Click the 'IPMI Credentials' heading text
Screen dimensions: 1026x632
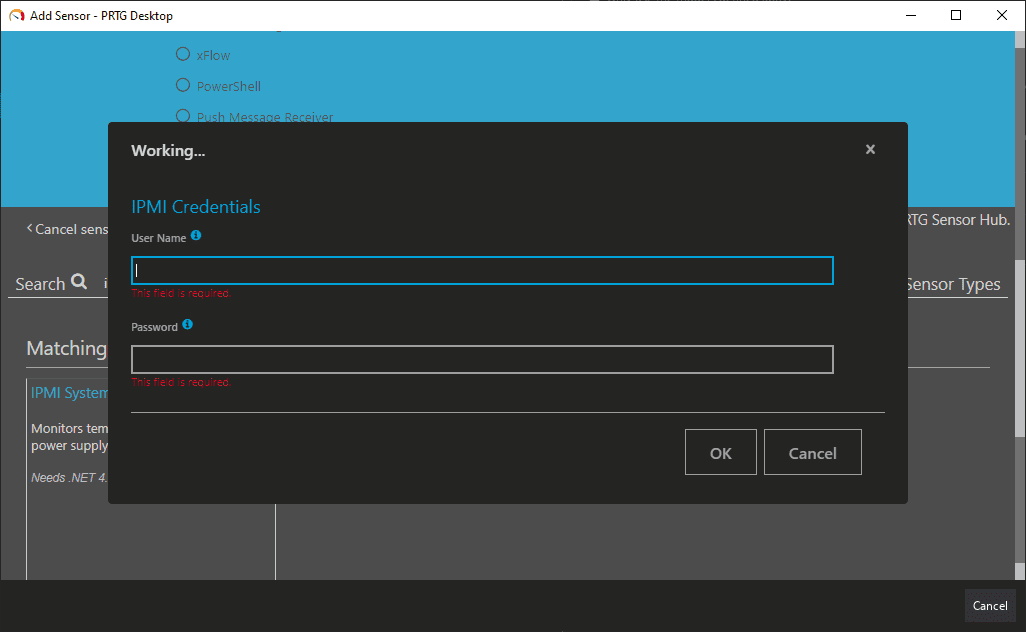[x=196, y=207]
